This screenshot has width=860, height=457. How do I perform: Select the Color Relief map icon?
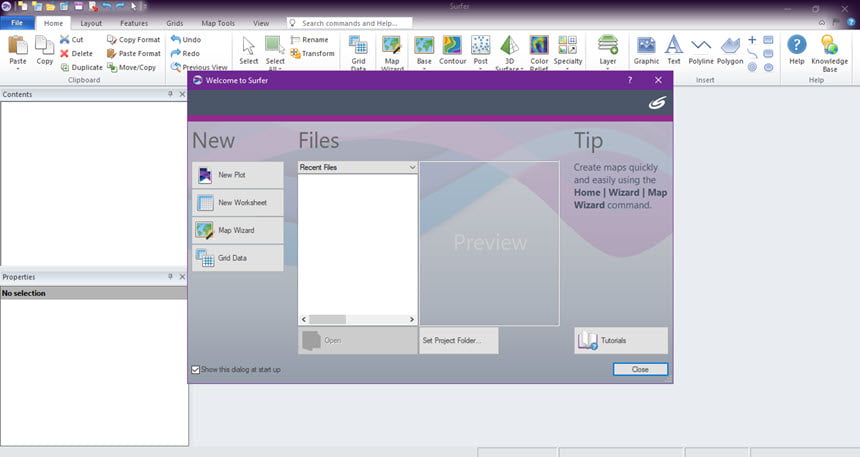(x=539, y=46)
